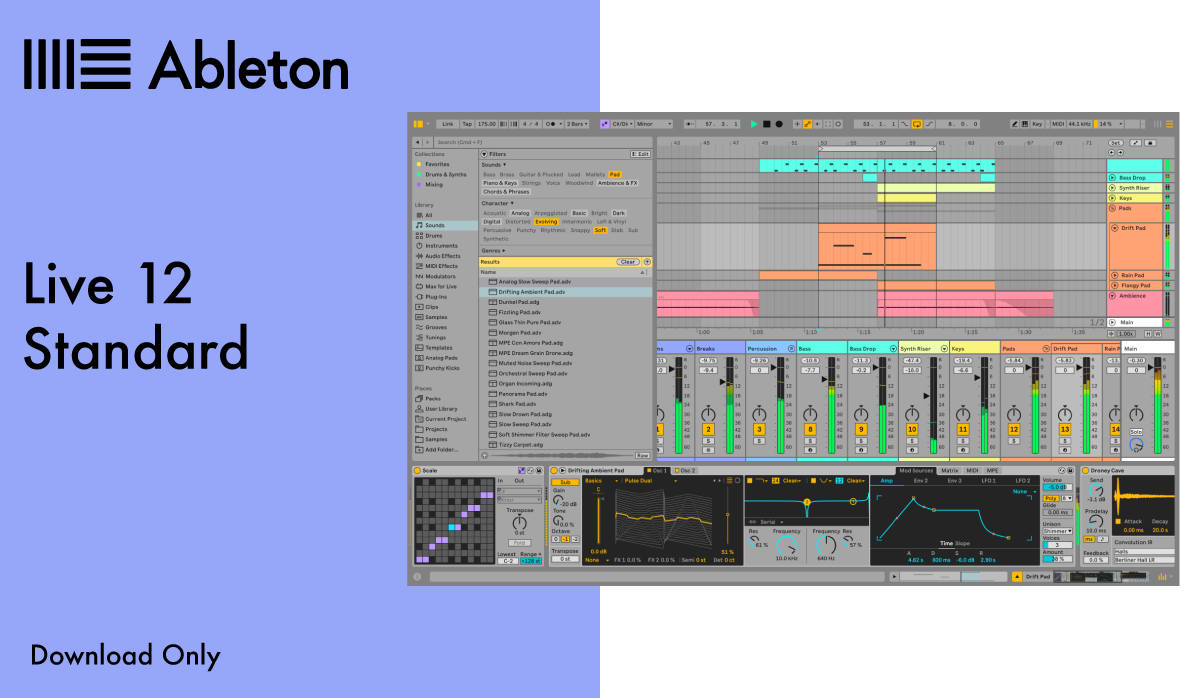Open Instruments category in the browser
Image resolution: width=1200 pixels, height=698 pixels.
point(441,246)
